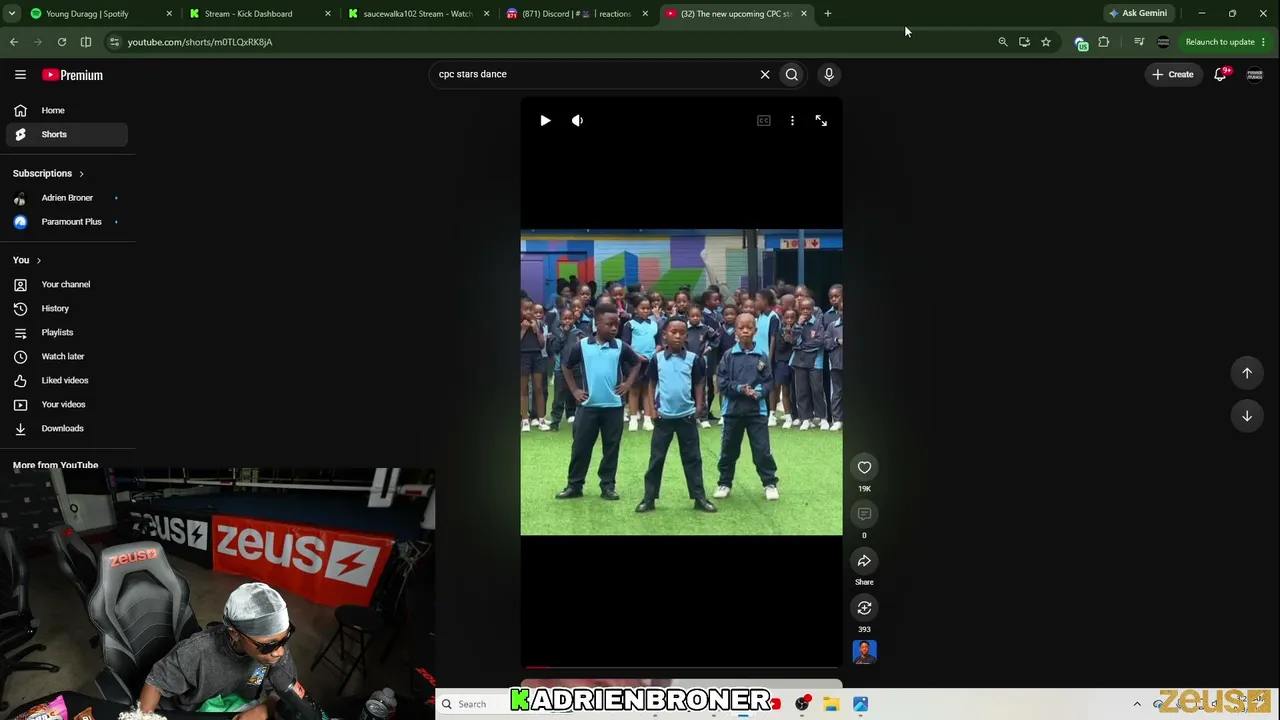Enter fullscreen on the Short
Viewport: 1280px width, 720px height.
[x=821, y=120]
